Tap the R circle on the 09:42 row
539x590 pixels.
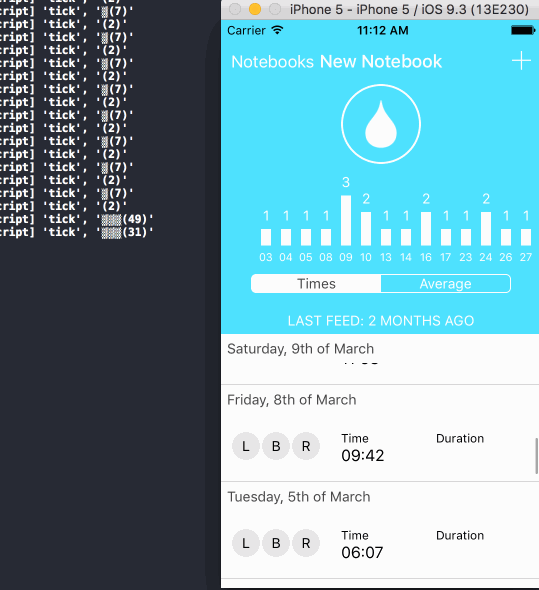(306, 446)
